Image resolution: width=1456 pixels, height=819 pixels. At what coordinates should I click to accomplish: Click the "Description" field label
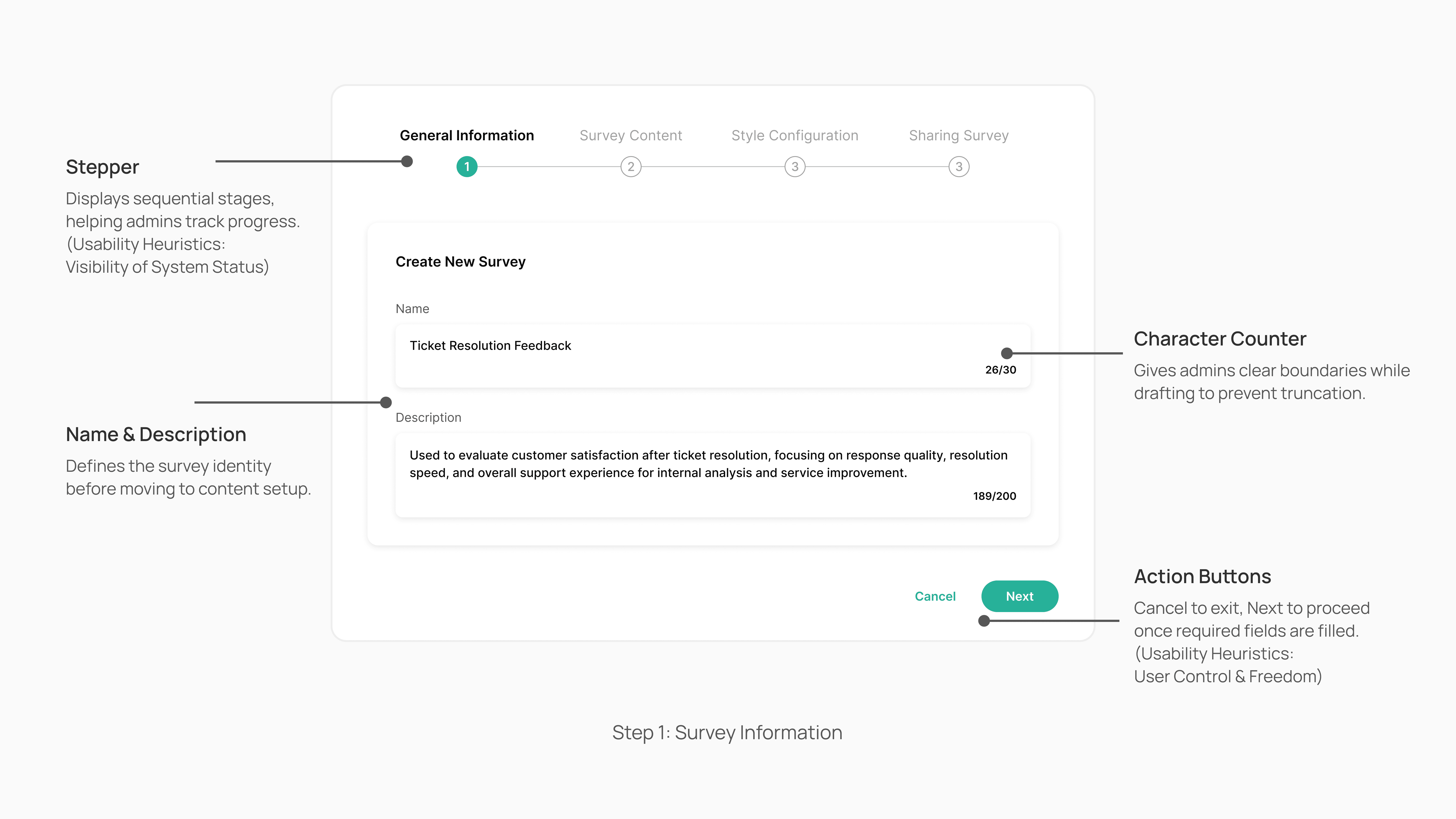click(x=428, y=418)
